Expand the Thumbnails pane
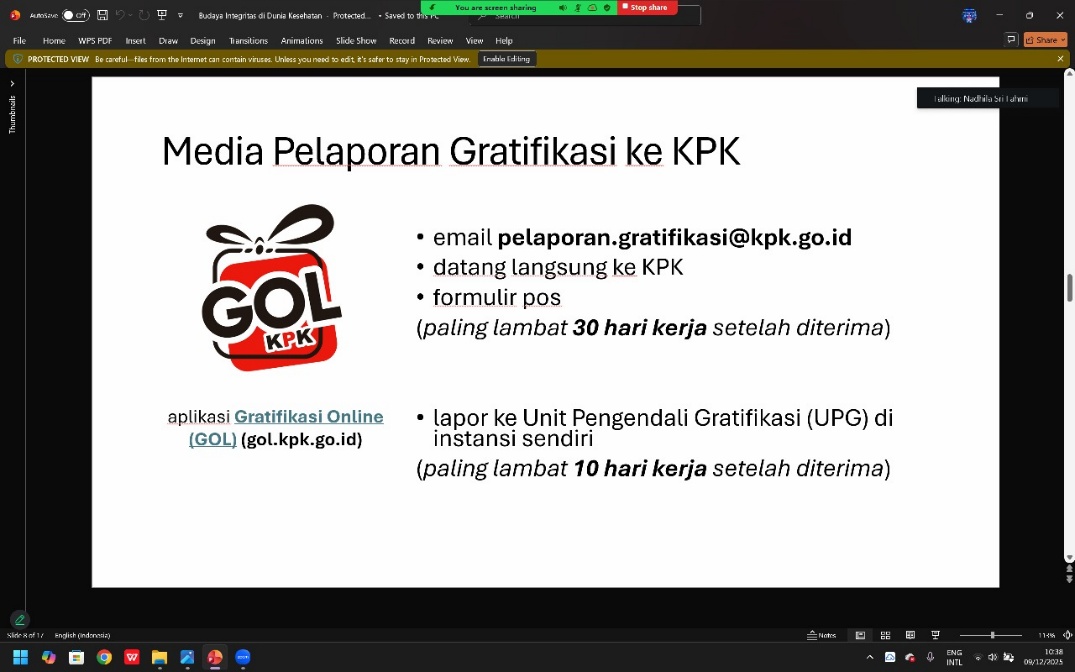 coord(13,84)
